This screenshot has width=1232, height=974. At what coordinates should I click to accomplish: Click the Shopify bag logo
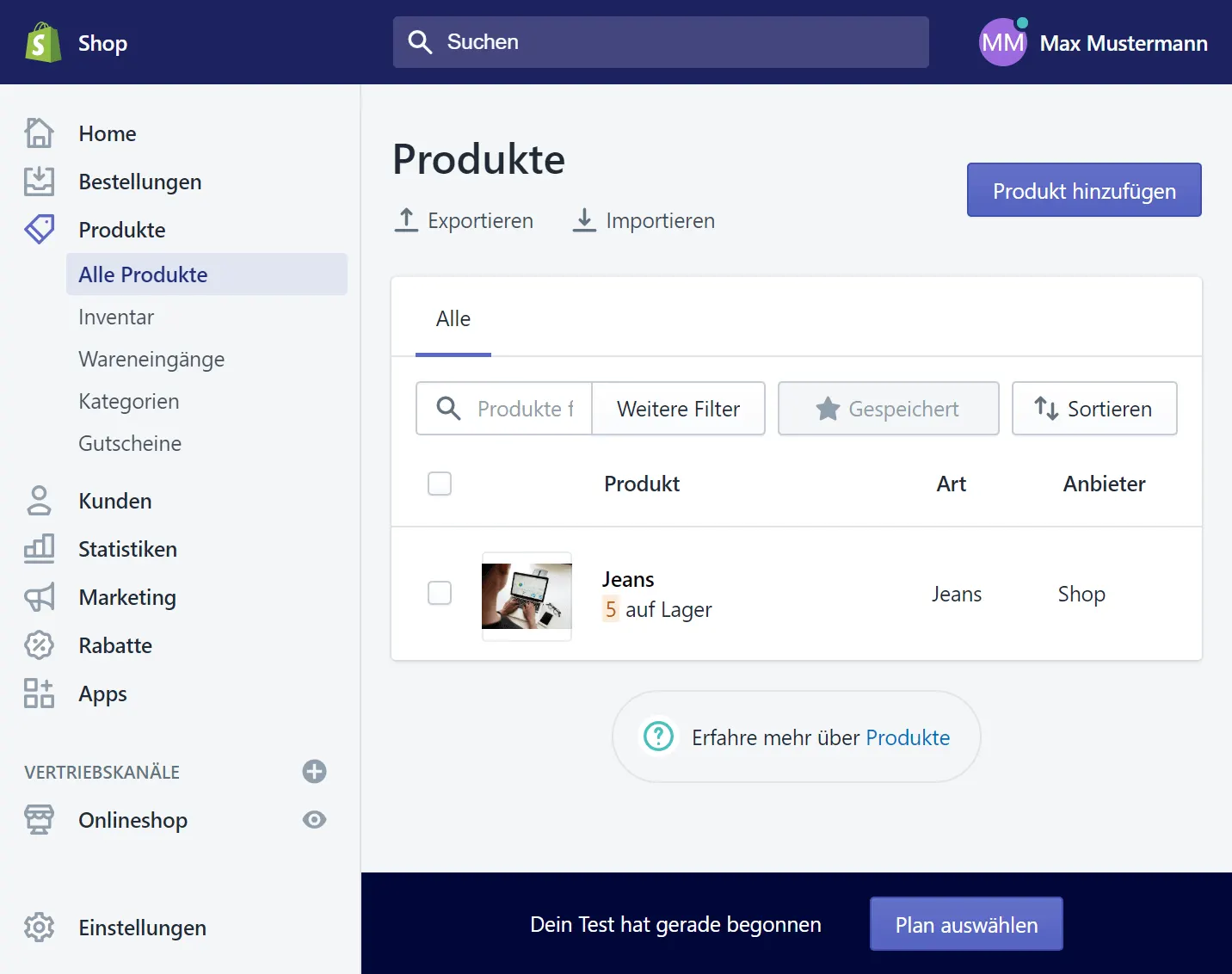coord(43,42)
